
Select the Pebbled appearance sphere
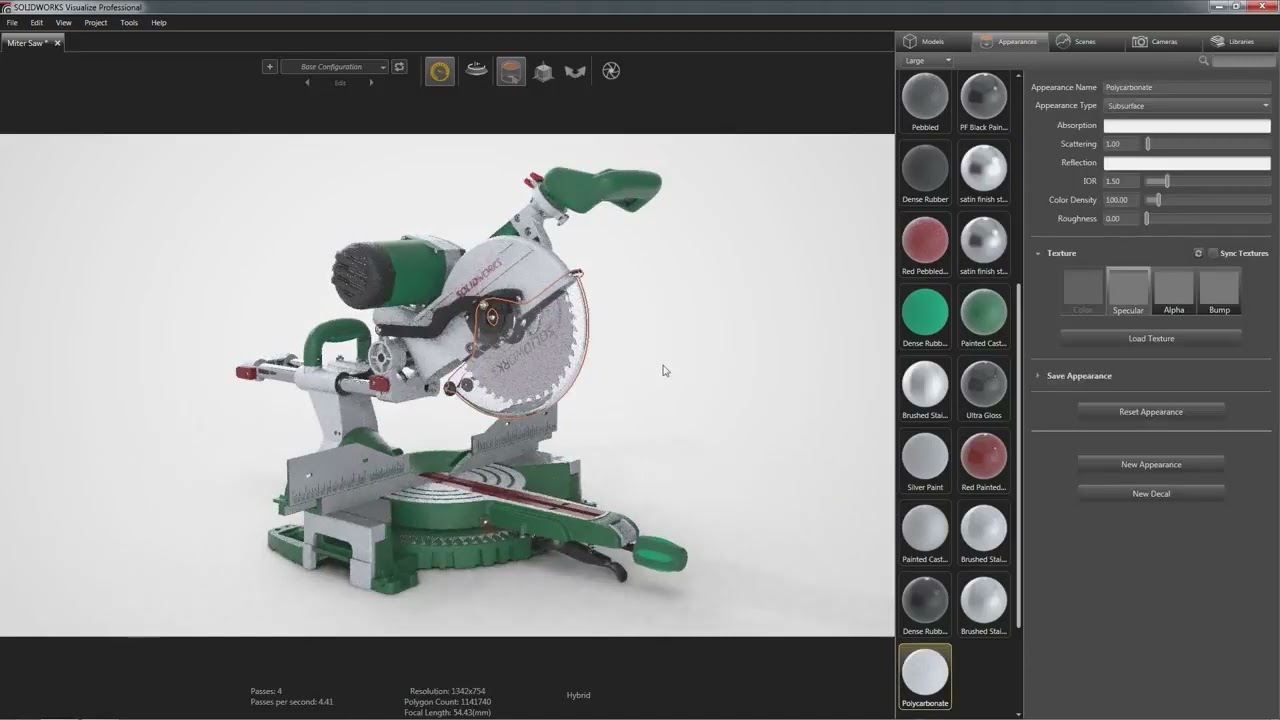(925, 103)
